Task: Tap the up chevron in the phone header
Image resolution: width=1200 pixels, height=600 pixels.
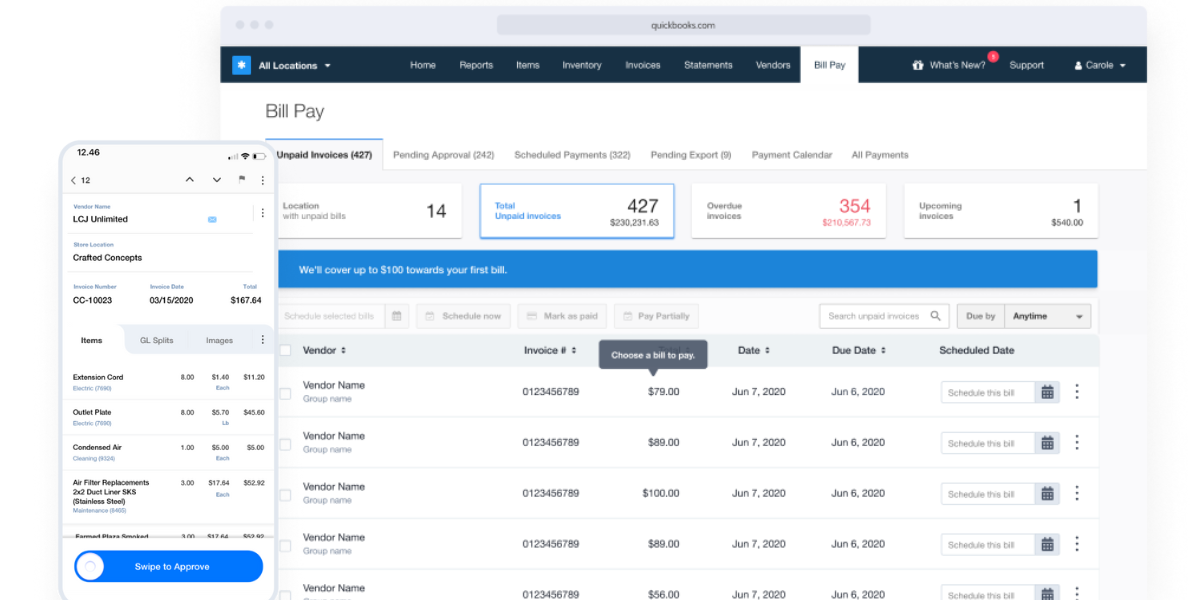Action: point(189,180)
